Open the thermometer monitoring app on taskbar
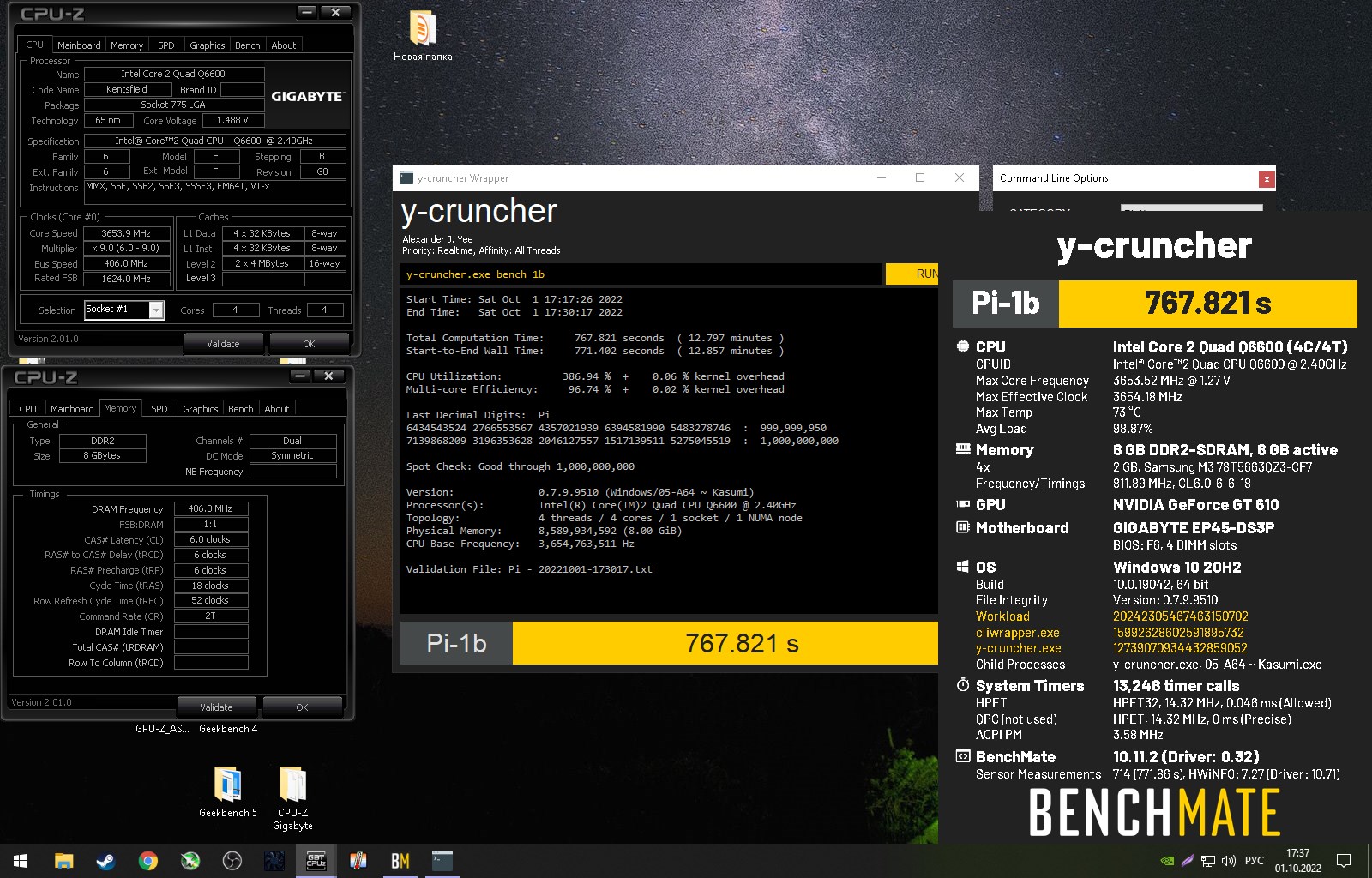1372x878 pixels. point(358,861)
